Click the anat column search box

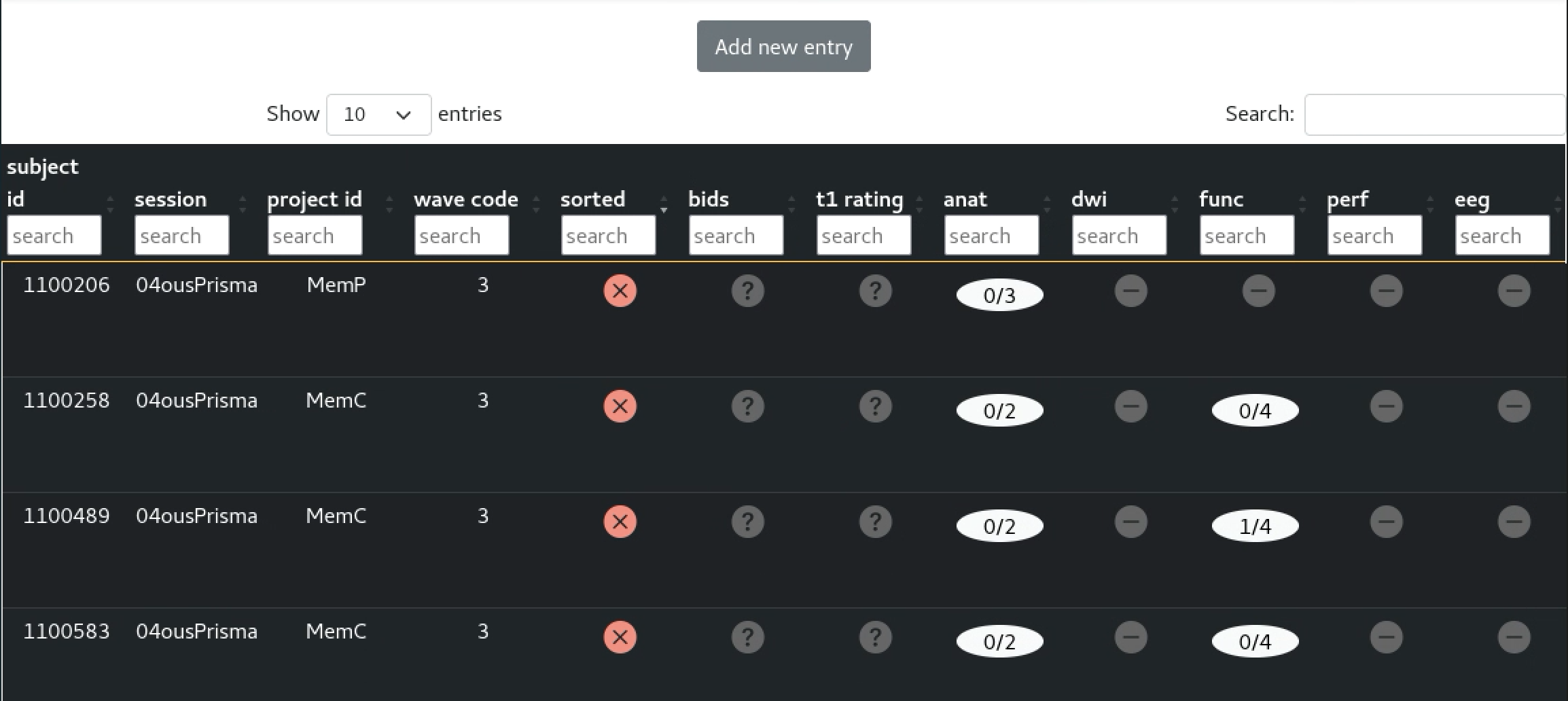[x=991, y=236]
